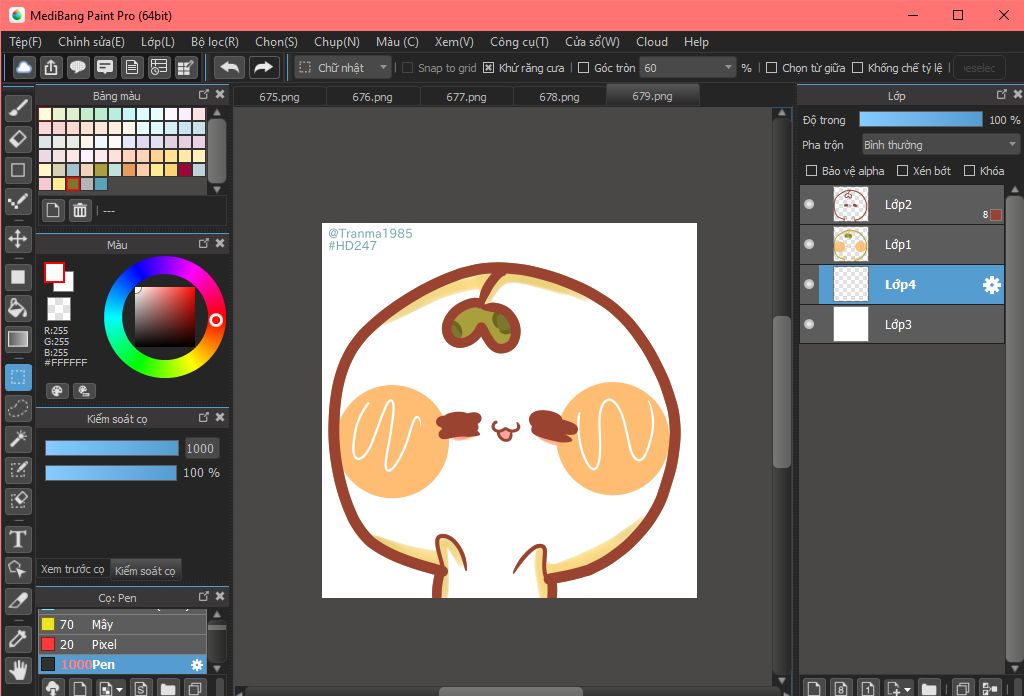1024x696 pixels.
Task: Switch to the 677.png tab
Action: coord(466,97)
